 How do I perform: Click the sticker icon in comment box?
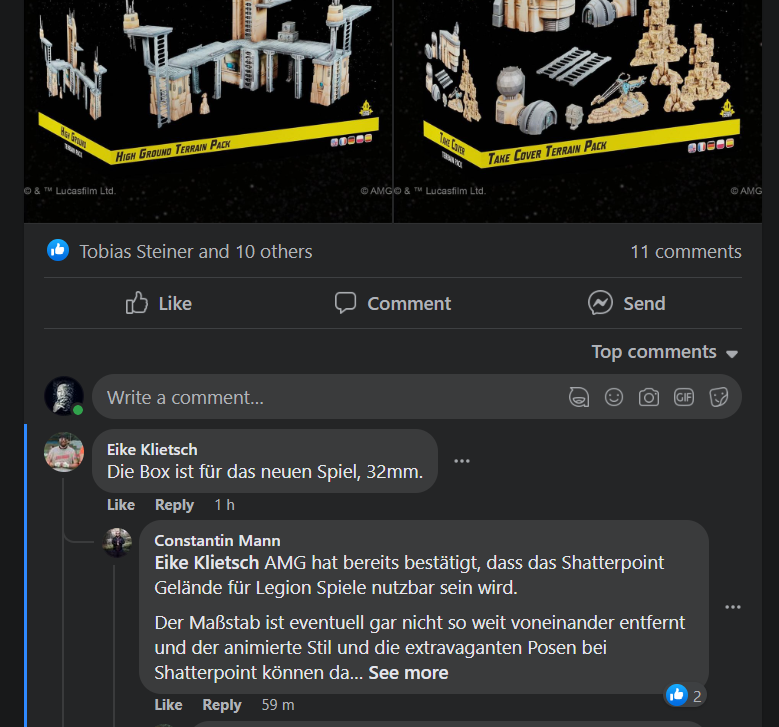pos(718,397)
